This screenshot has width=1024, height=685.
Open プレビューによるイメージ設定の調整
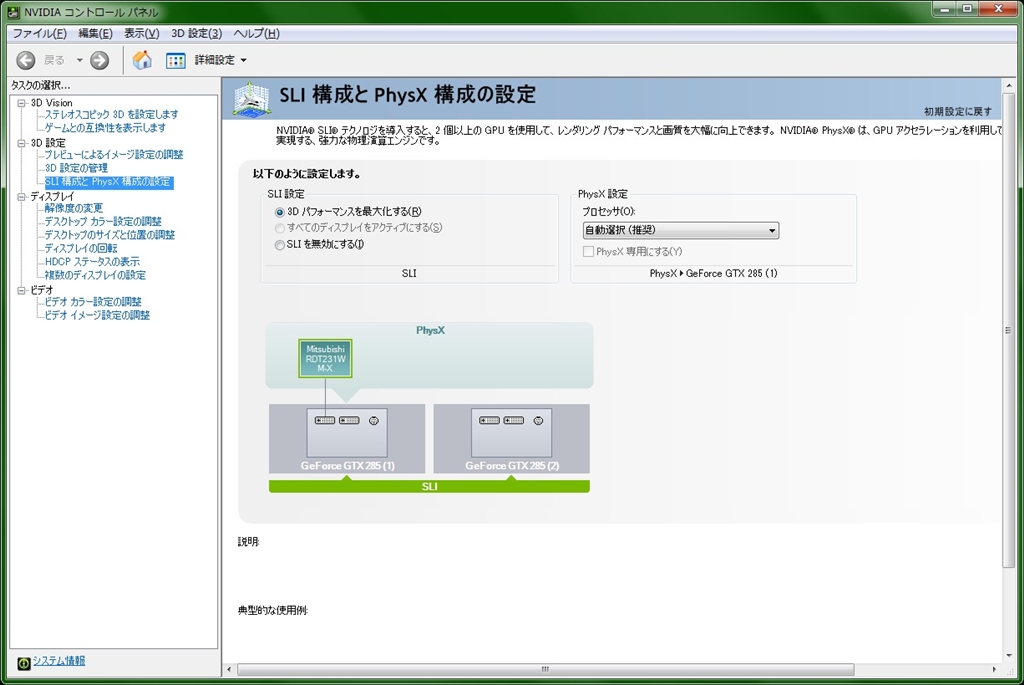pos(114,155)
